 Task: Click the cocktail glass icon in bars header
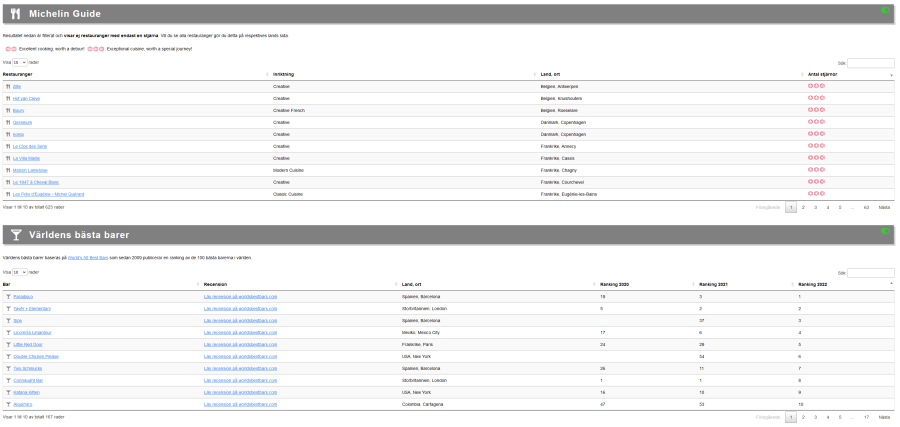click(15, 235)
